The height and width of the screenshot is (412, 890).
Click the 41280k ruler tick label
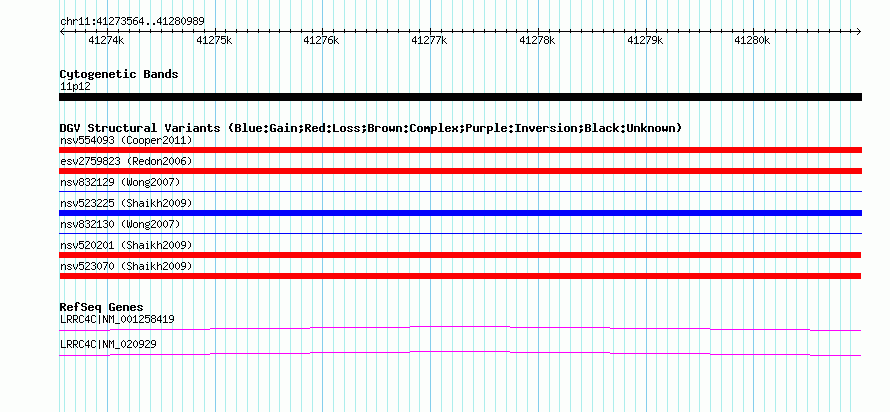(752, 40)
